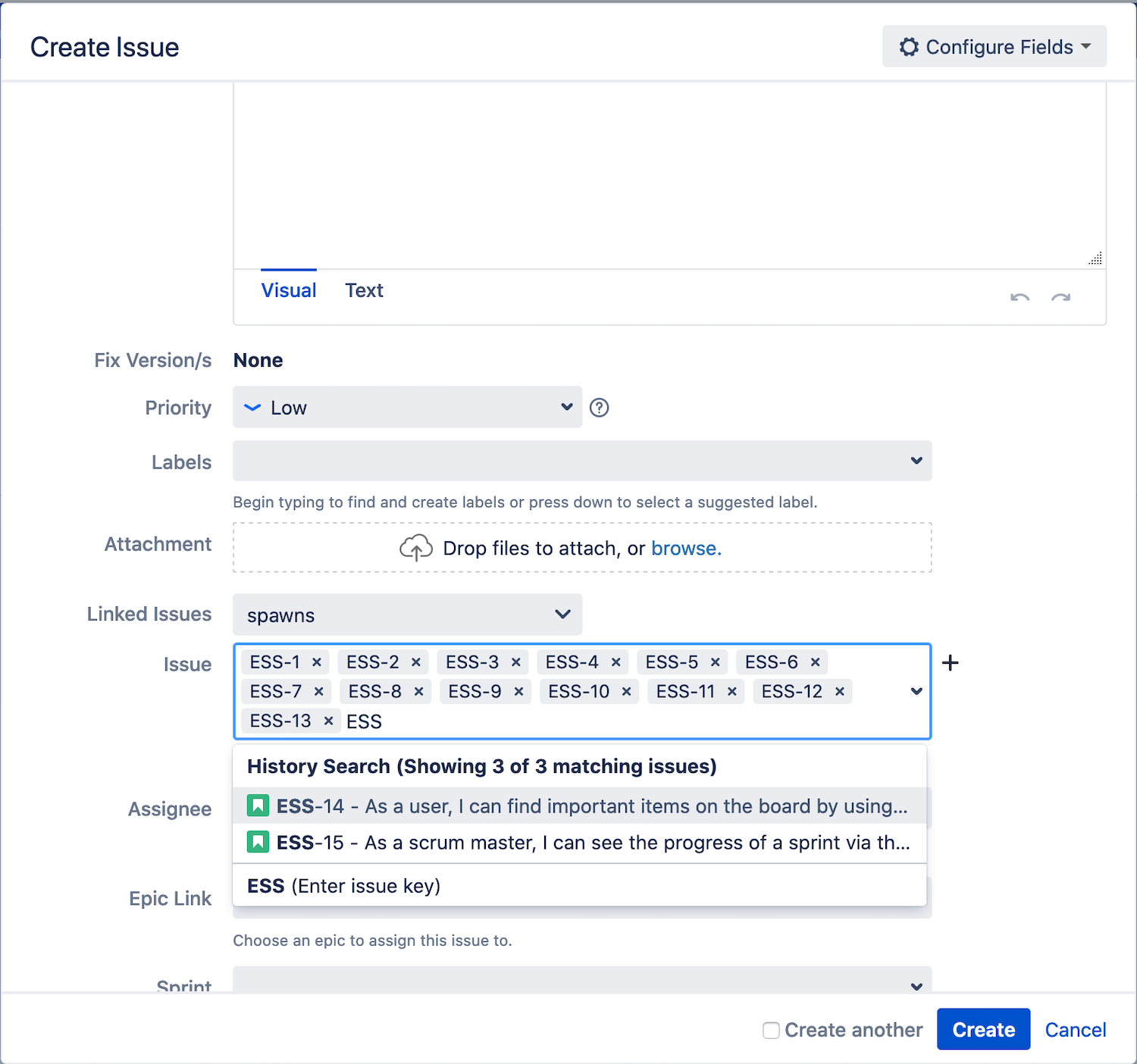
Task: Click the editor resize handle grip
Action: point(1095,258)
